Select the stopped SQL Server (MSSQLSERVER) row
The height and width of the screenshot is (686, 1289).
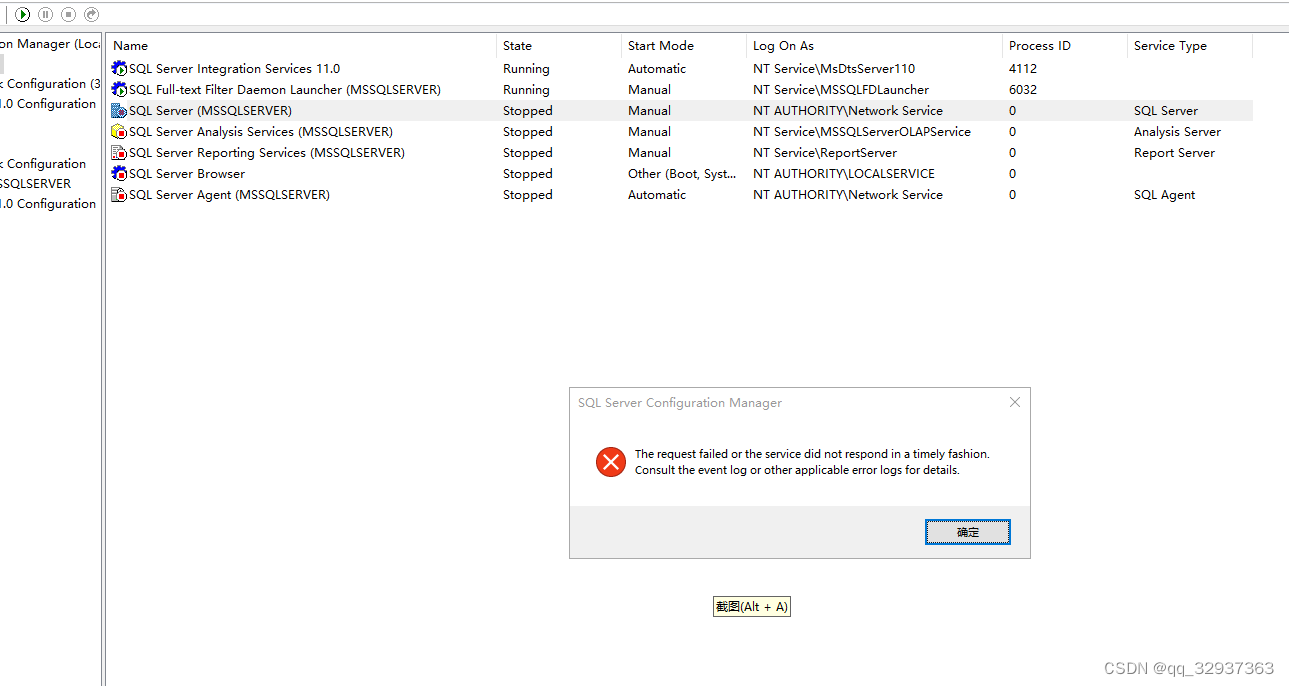300,110
